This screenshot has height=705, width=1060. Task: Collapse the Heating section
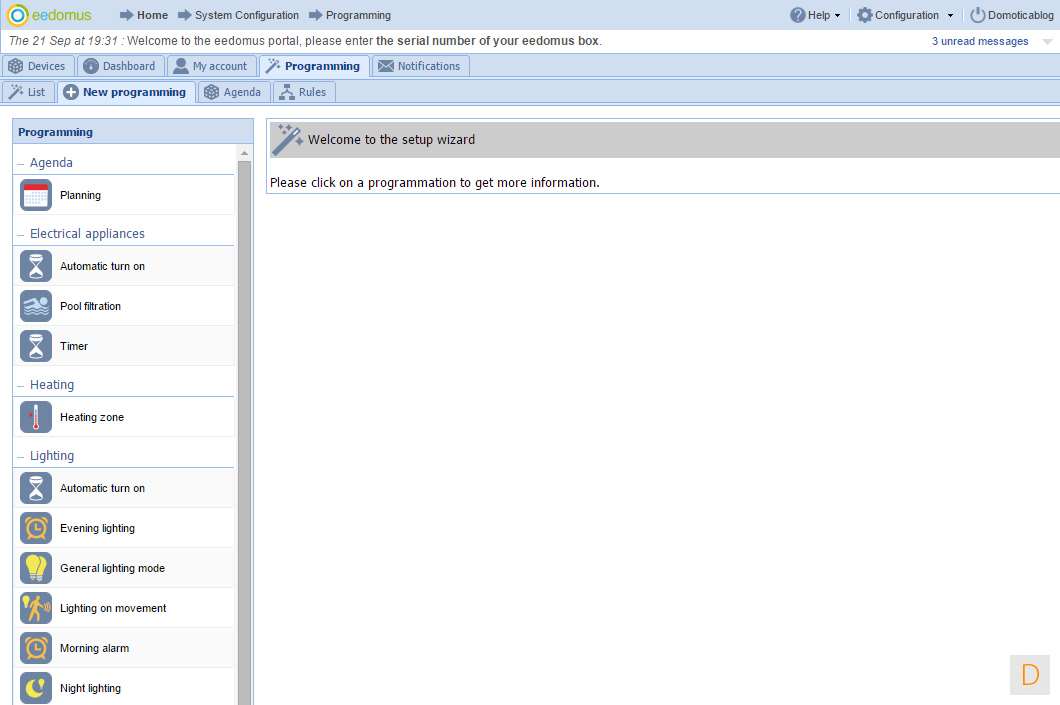click(20, 386)
